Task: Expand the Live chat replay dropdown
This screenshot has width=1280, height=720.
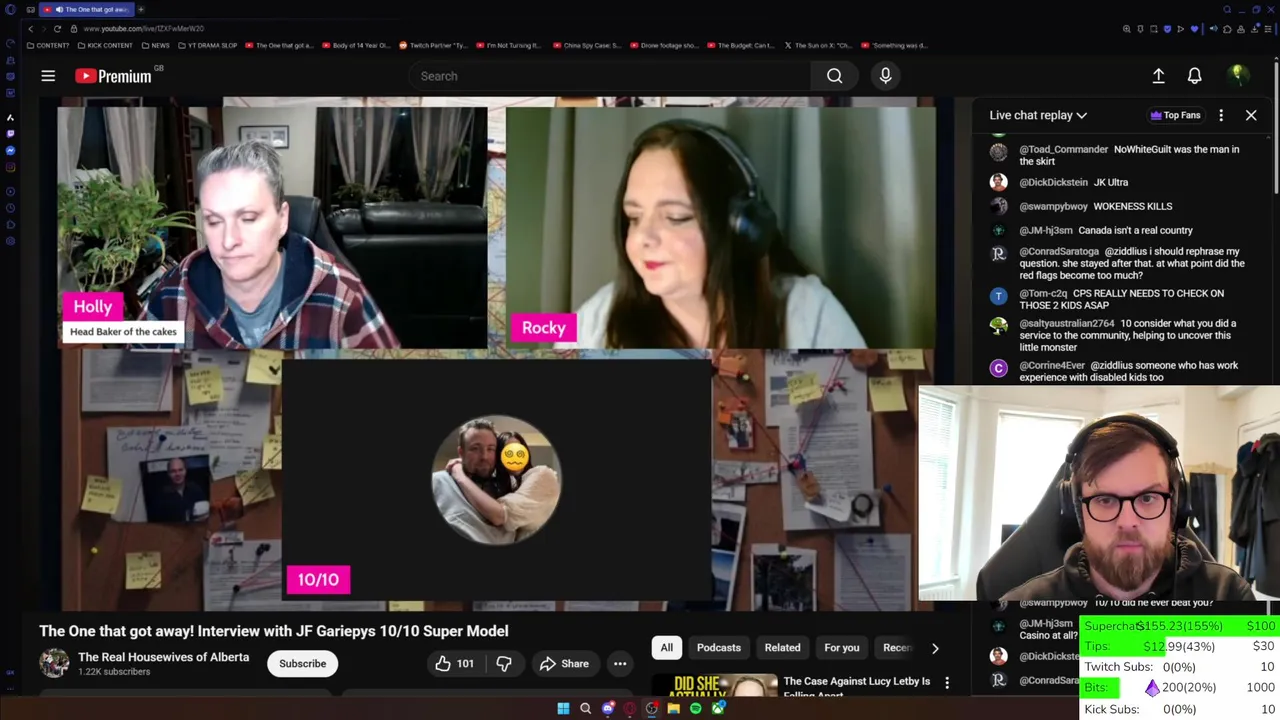Action: [1038, 115]
